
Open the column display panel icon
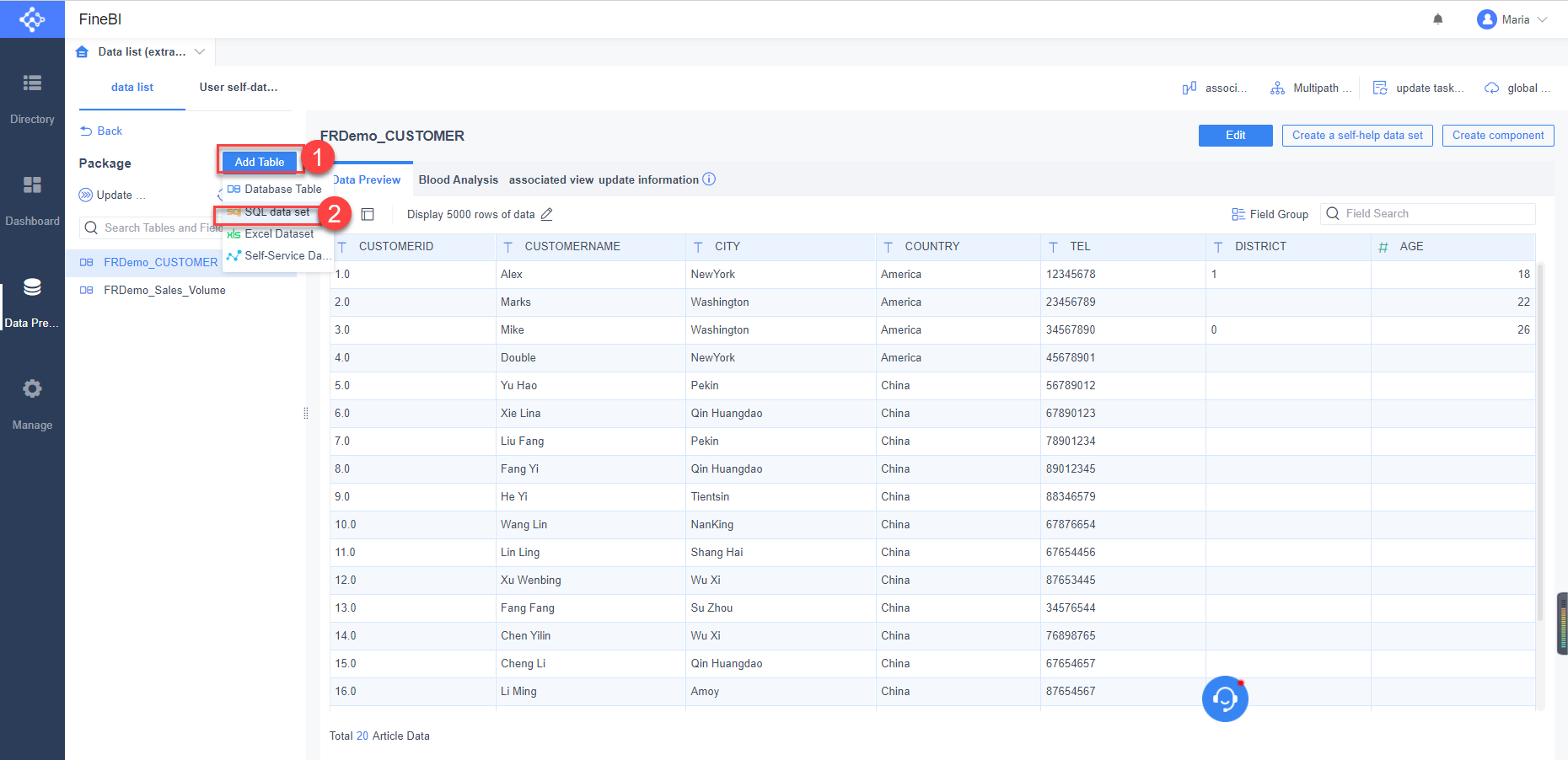pyautogui.click(x=368, y=214)
